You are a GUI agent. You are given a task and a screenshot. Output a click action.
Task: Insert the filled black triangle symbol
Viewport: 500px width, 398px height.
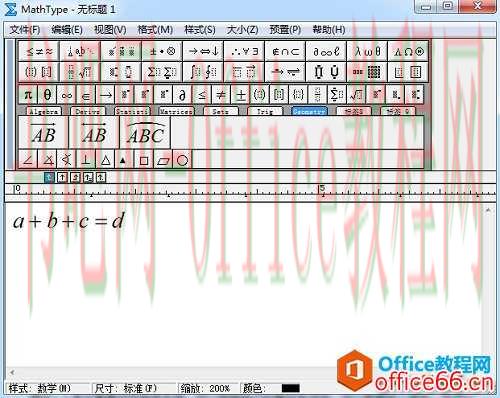click(x=123, y=160)
